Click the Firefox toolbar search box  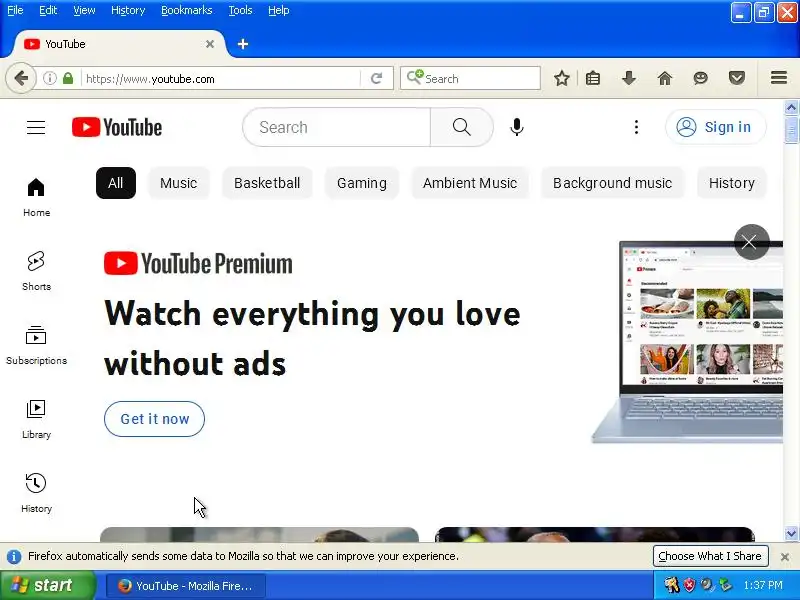[470, 79]
